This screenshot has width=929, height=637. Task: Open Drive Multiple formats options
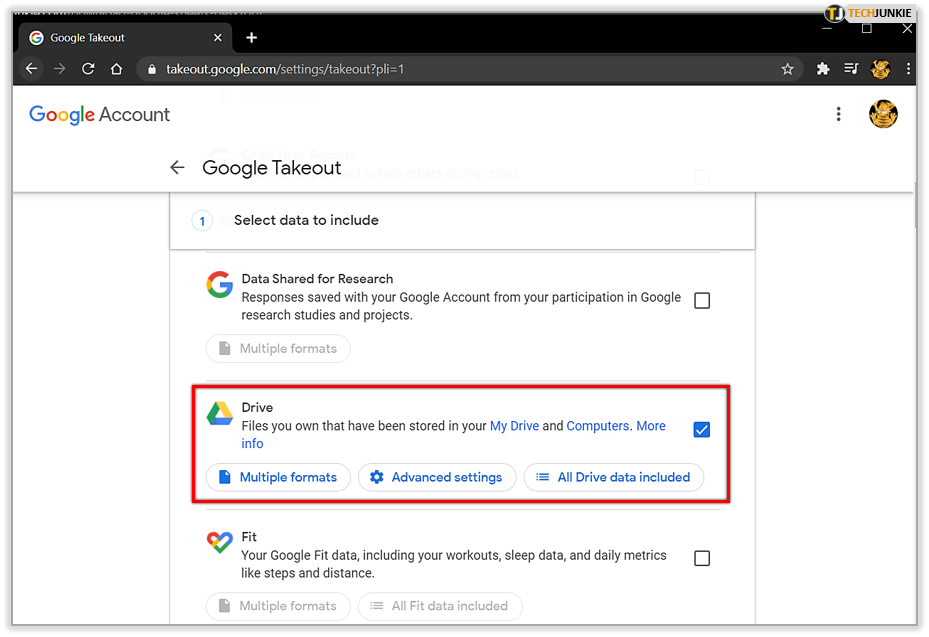(x=278, y=477)
